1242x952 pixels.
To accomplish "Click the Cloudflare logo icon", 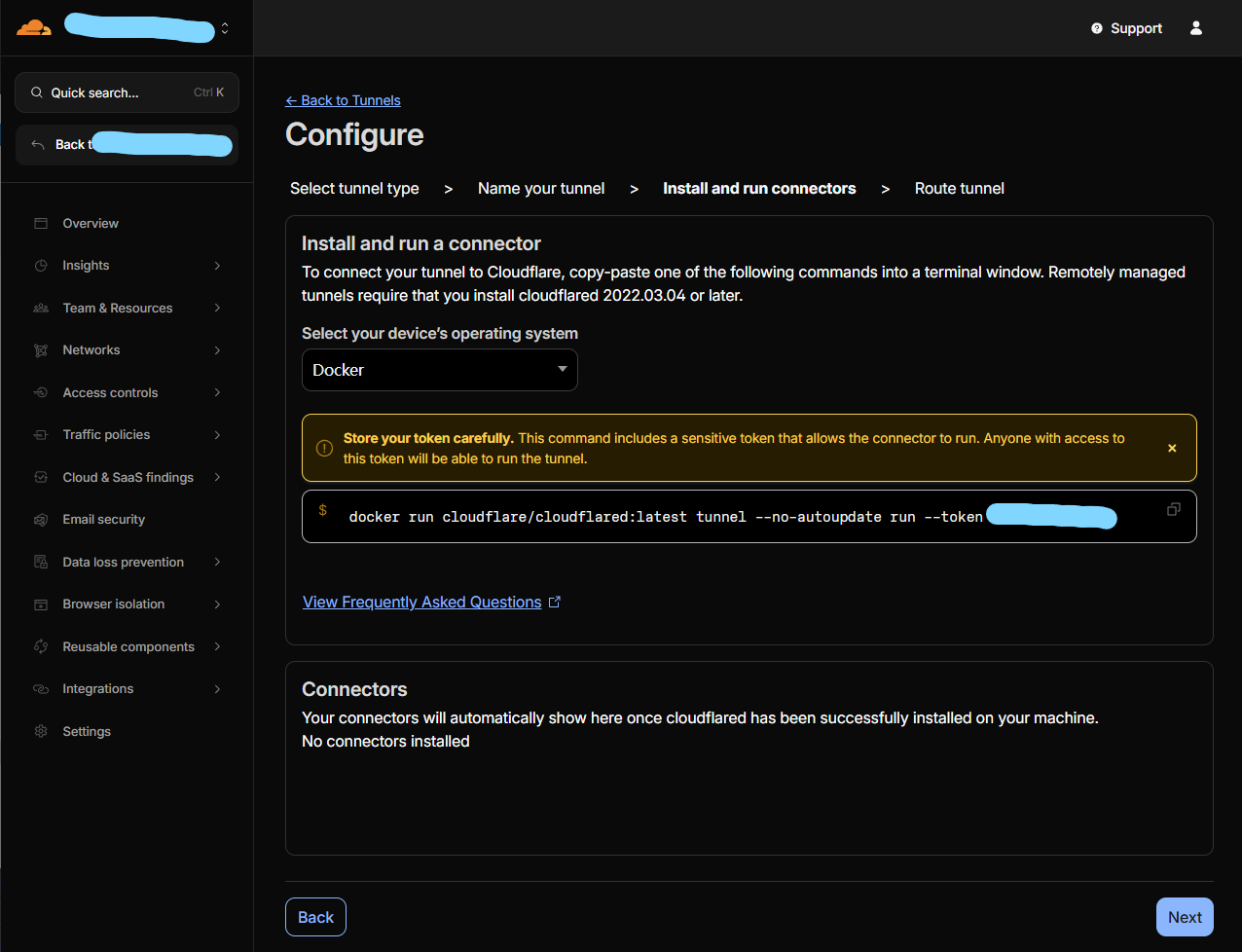I will (x=34, y=27).
